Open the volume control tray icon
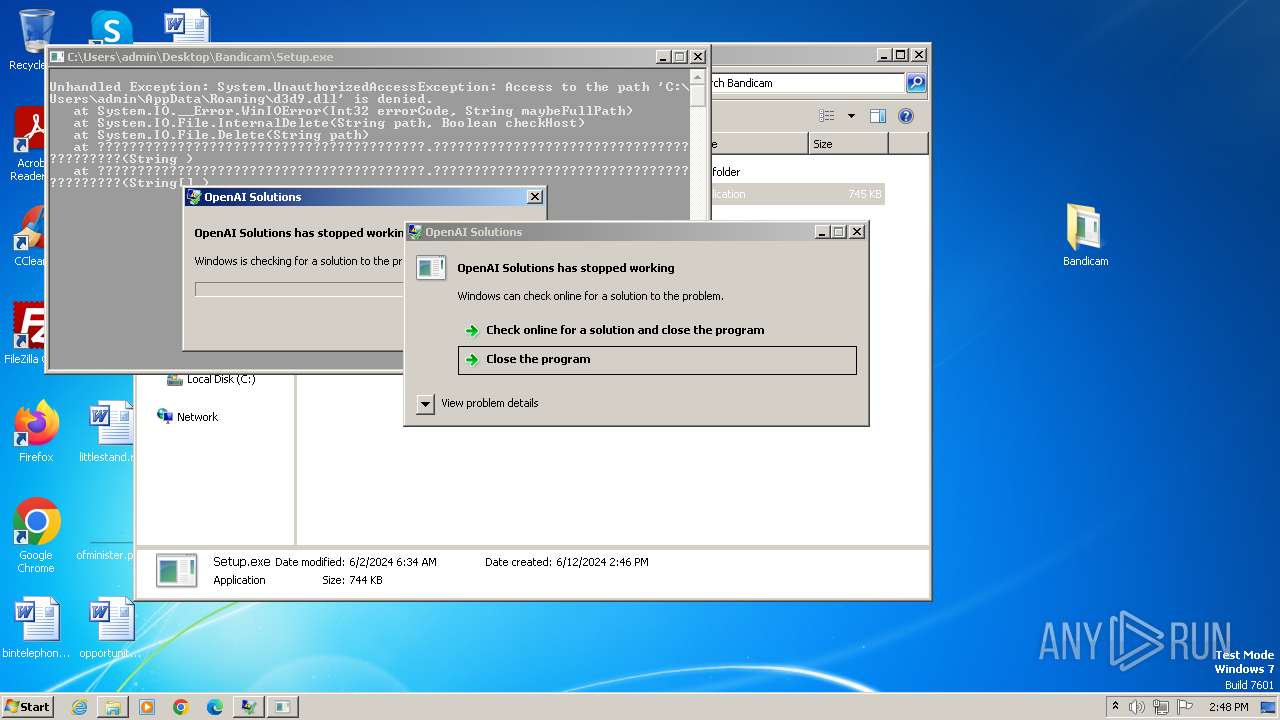 tap(1137, 707)
